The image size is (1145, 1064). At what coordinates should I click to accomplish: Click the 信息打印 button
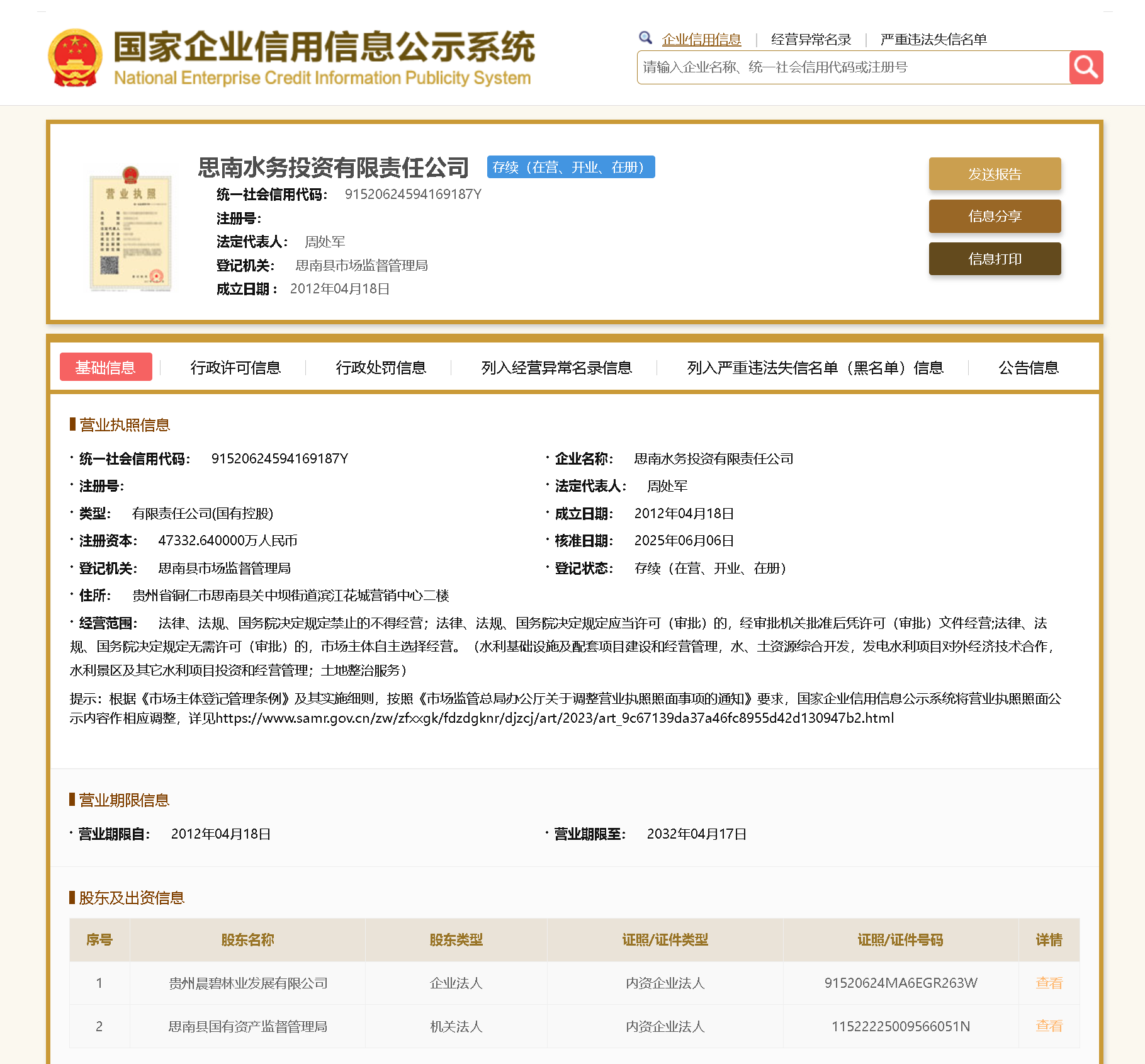[x=995, y=259]
